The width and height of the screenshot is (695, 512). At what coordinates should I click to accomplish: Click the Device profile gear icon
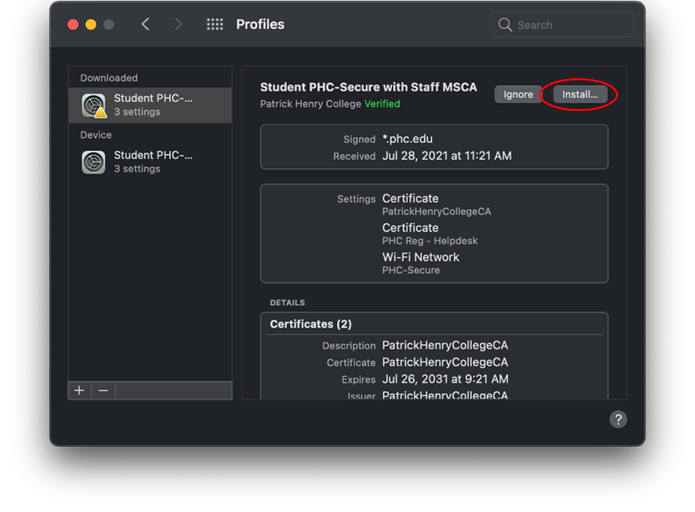(94, 162)
